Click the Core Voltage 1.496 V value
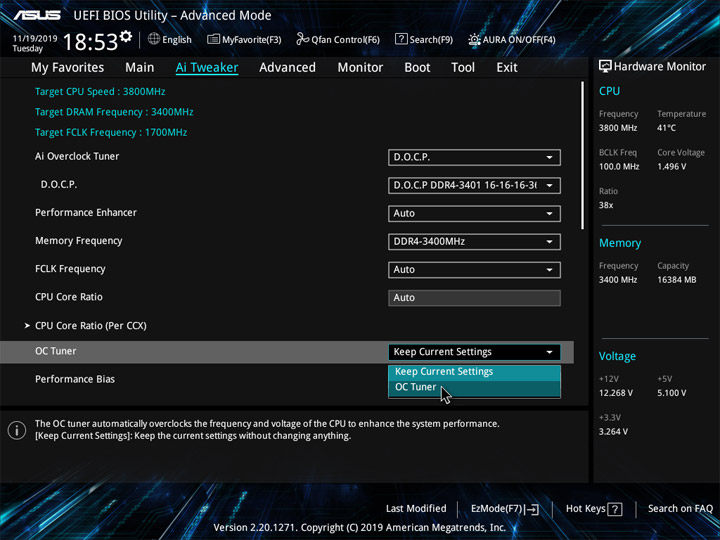The image size is (720, 540). (x=671, y=167)
